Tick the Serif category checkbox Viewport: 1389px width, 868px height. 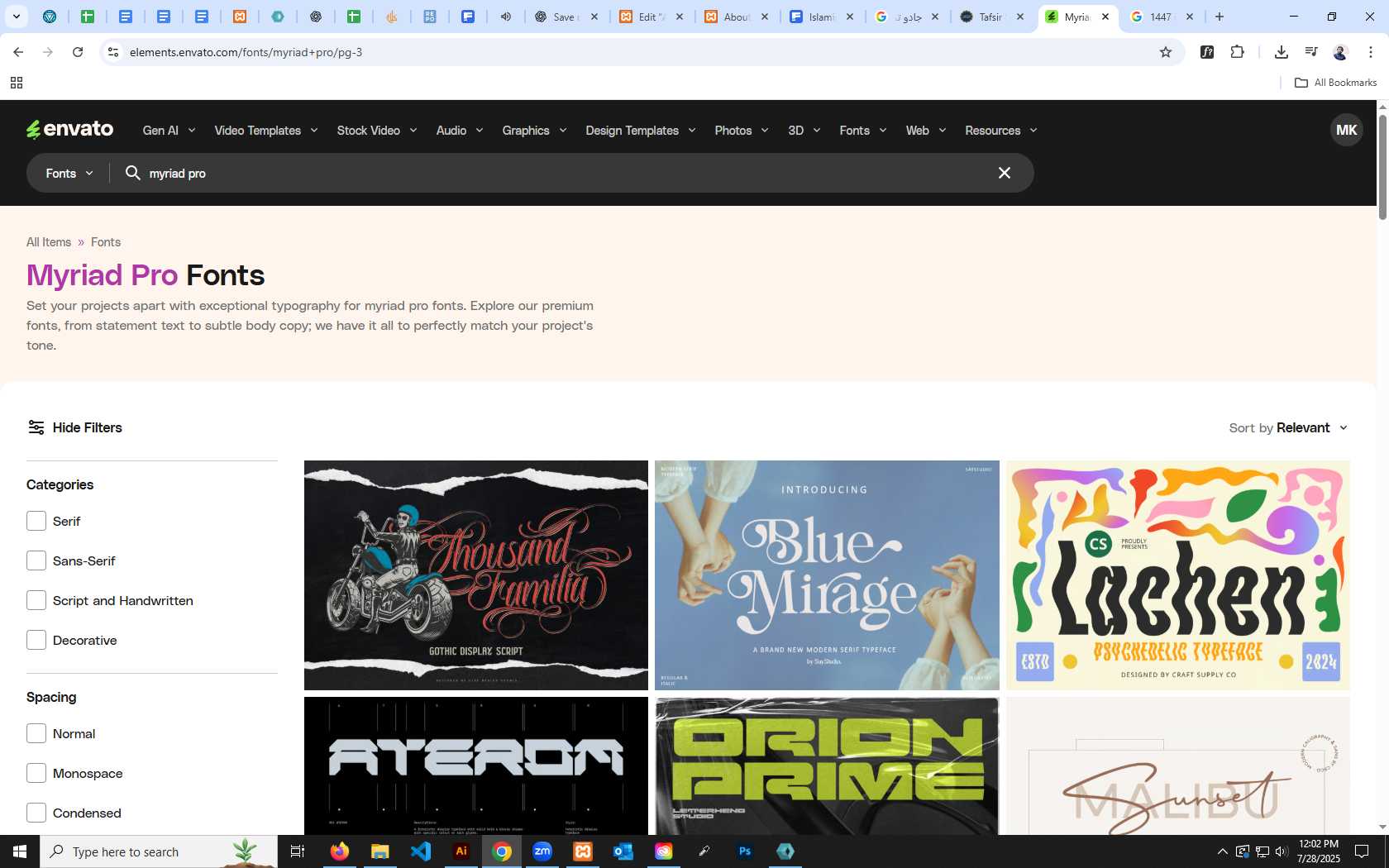pyautogui.click(x=36, y=521)
